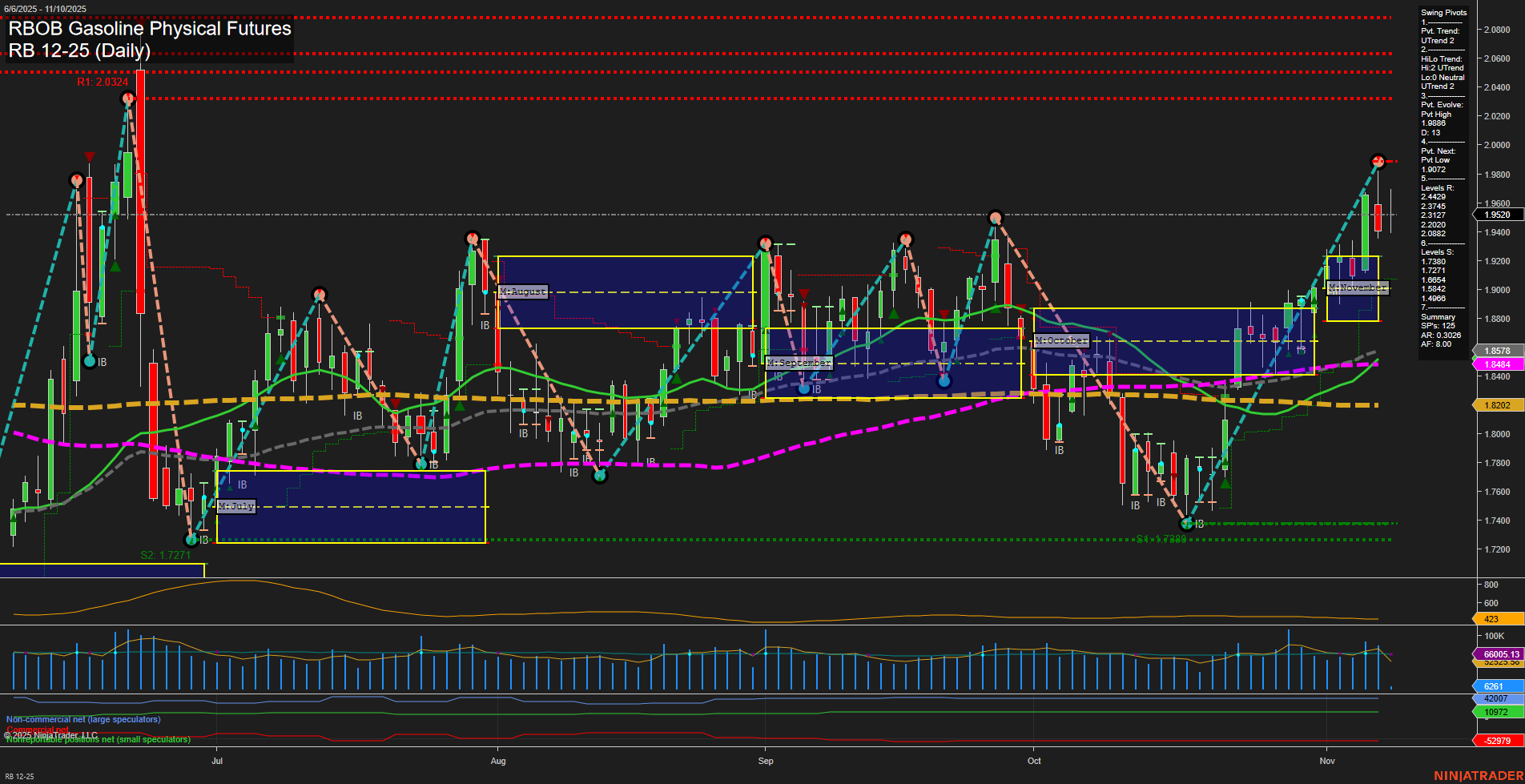Click the S2: 1.7271 support label
Screen dimensions: 1525x784
coord(165,554)
